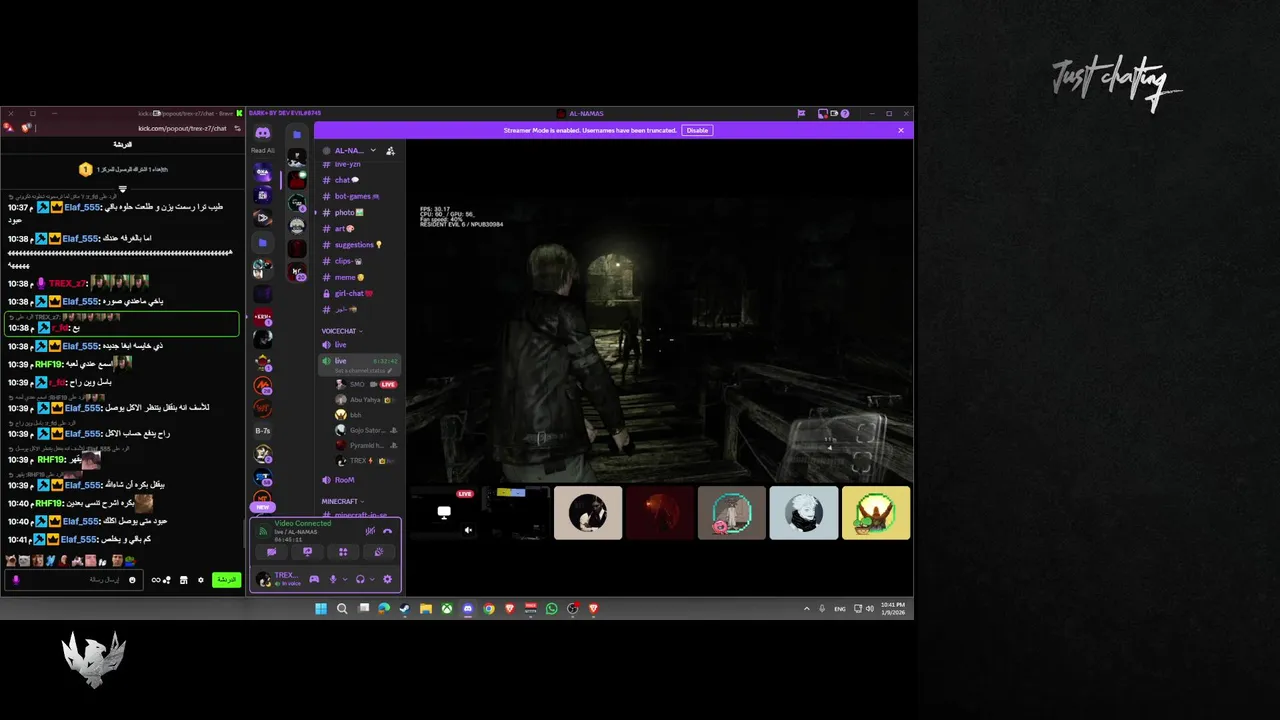Image resolution: width=1280 pixels, height=720 pixels.
Task: Open Google Chrome from taskbar
Action: click(x=488, y=608)
